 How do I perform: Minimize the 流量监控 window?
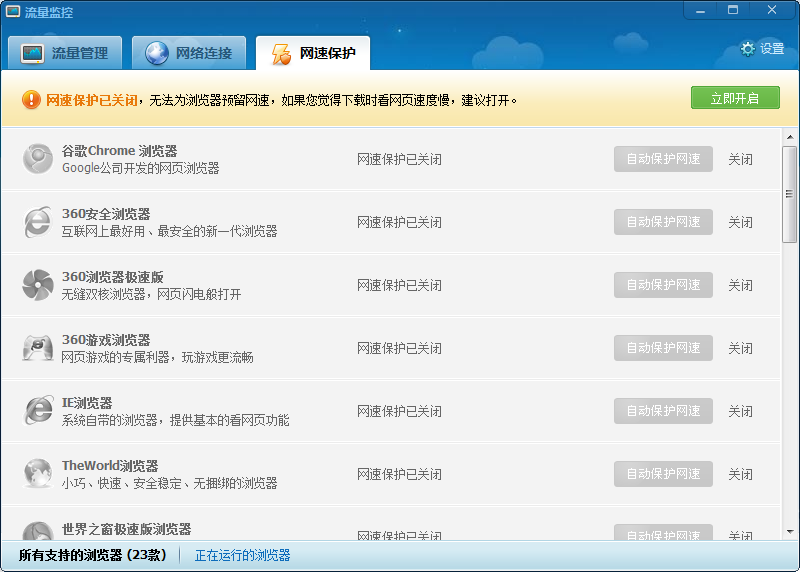coord(701,10)
